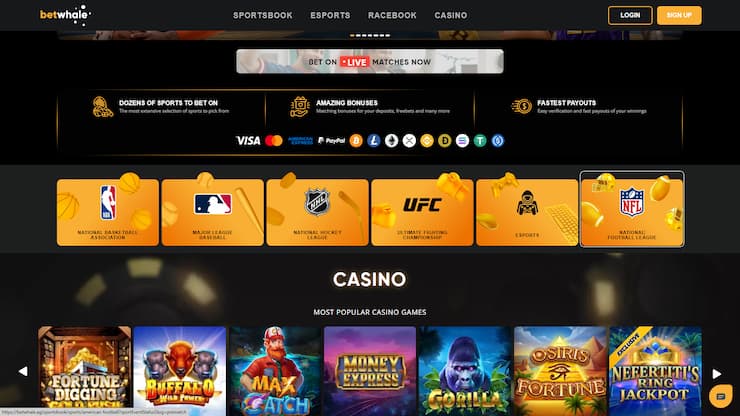Click the Sign Up button
The width and height of the screenshot is (740, 416).
click(679, 15)
